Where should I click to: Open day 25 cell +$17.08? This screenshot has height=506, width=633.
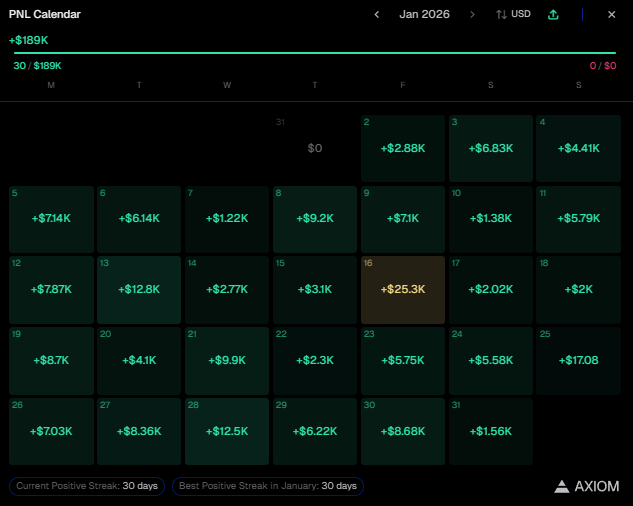coord(579,361)
